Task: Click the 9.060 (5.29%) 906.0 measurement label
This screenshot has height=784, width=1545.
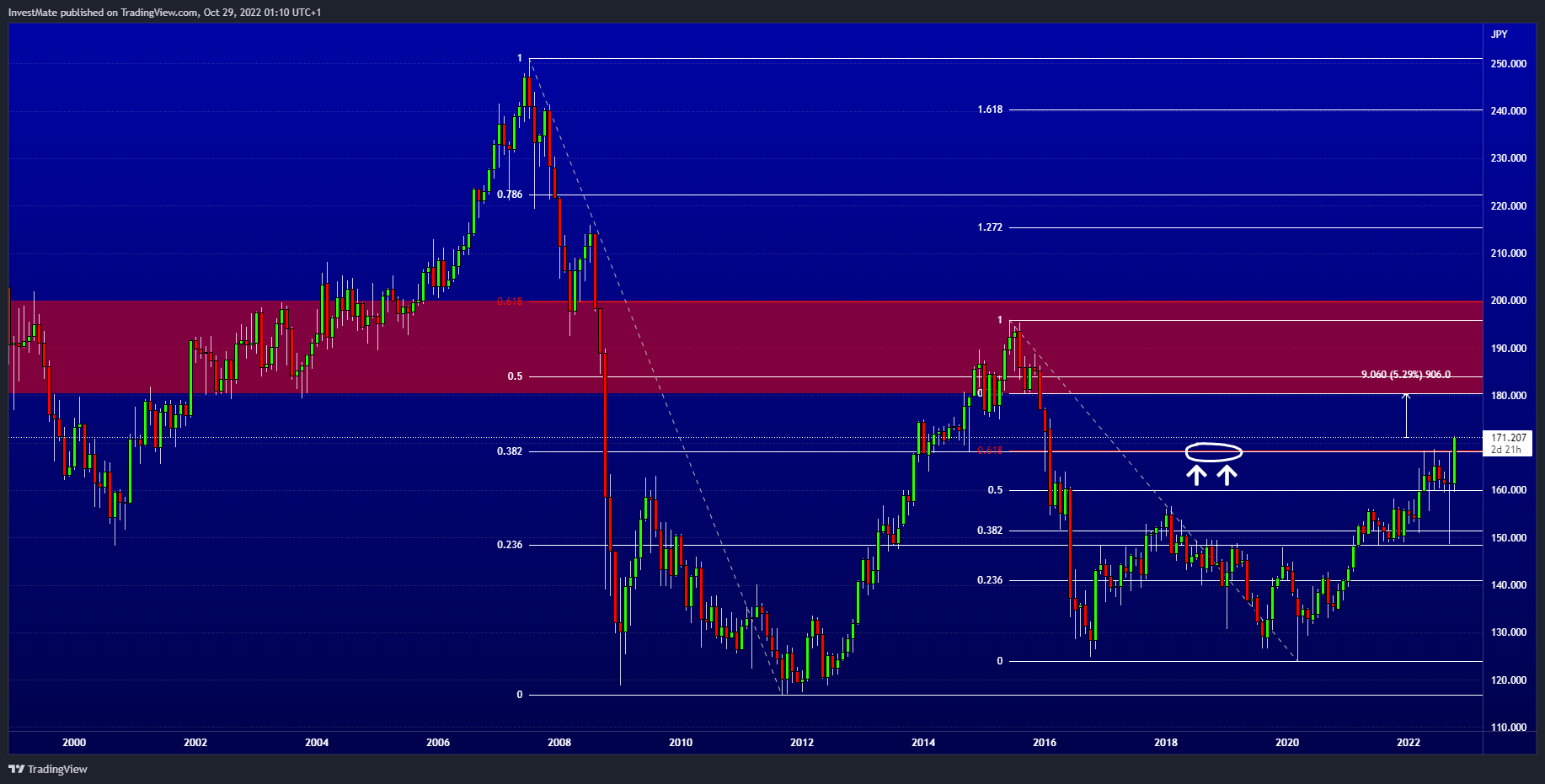Action: (x=1406, y=375)
